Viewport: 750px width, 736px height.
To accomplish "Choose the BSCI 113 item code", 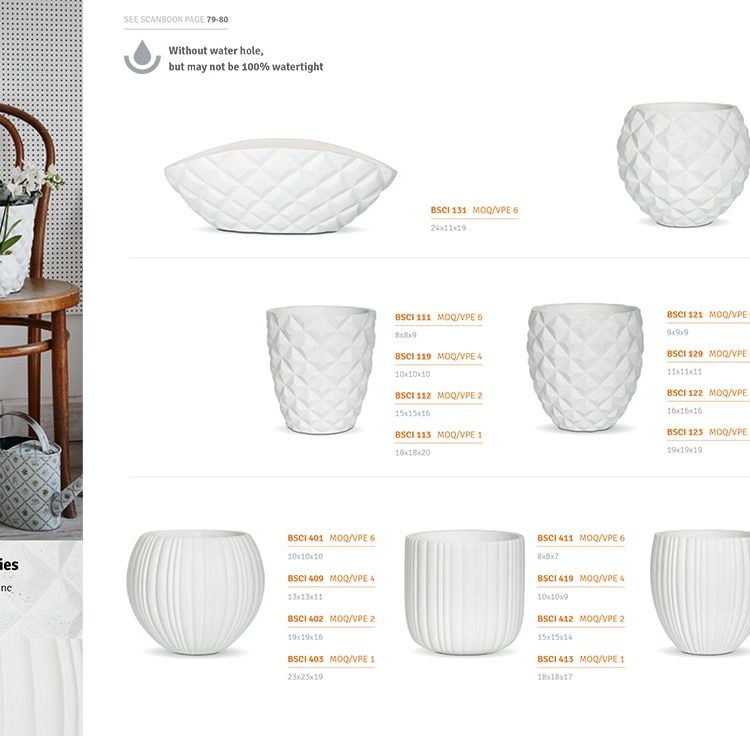I will tap(413, 435).
